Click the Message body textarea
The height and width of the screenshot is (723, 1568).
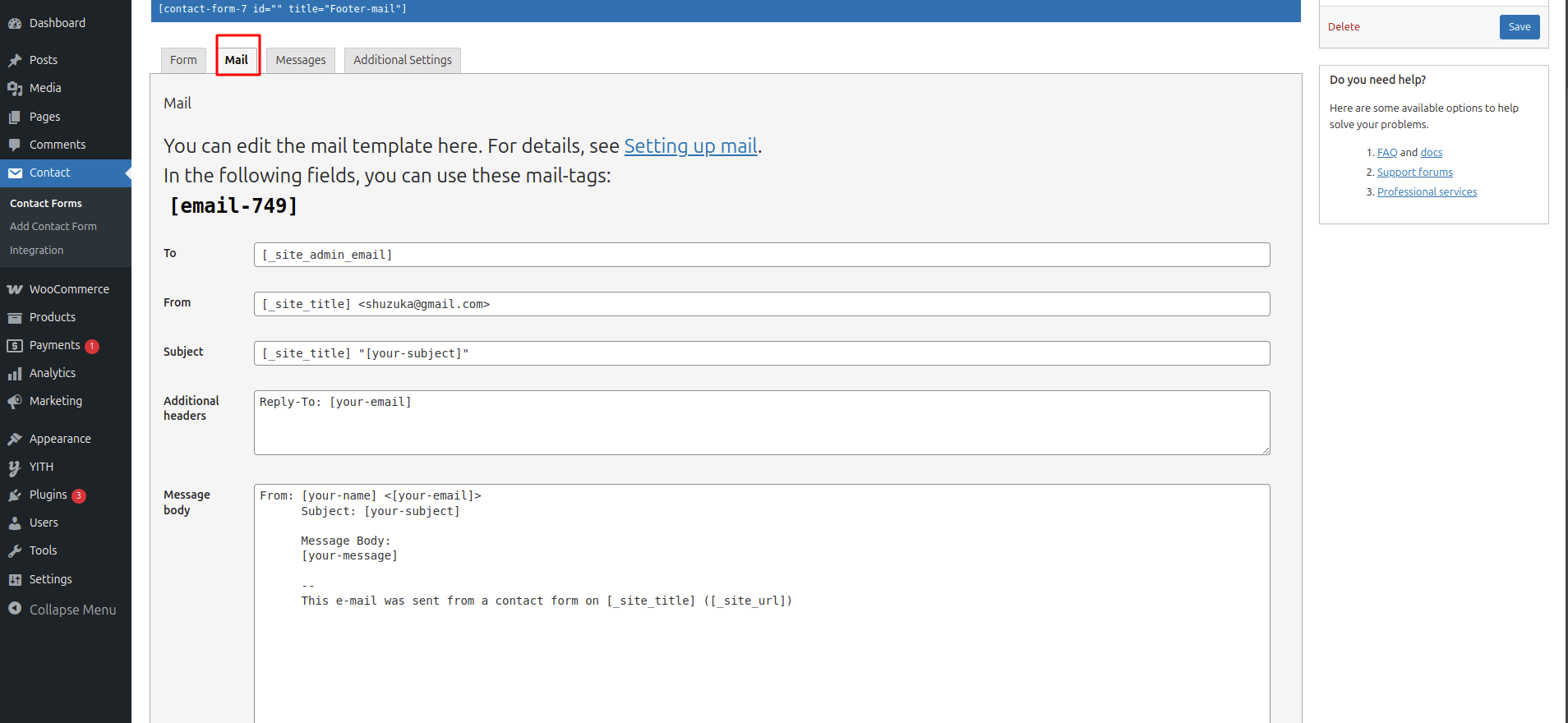point(762,604)
